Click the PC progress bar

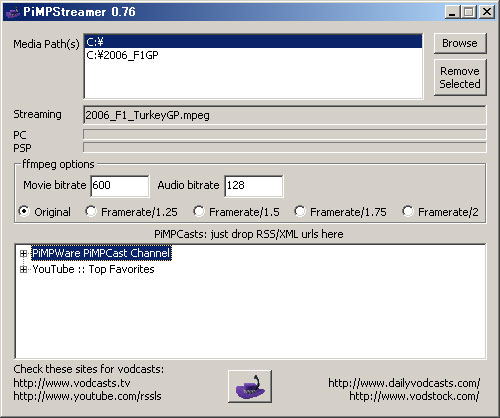pyautogui.click(x=285, y=134)
